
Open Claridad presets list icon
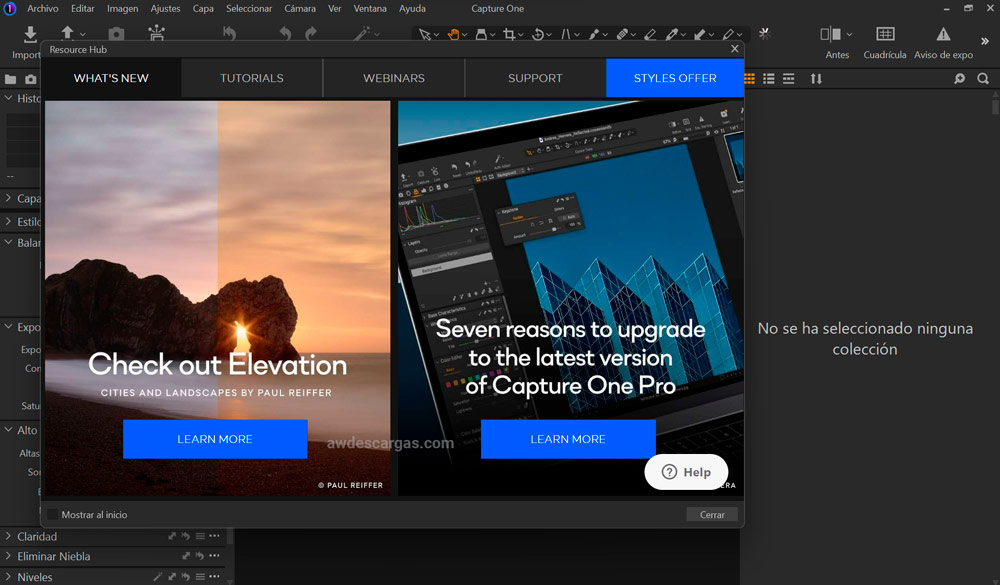200,536
